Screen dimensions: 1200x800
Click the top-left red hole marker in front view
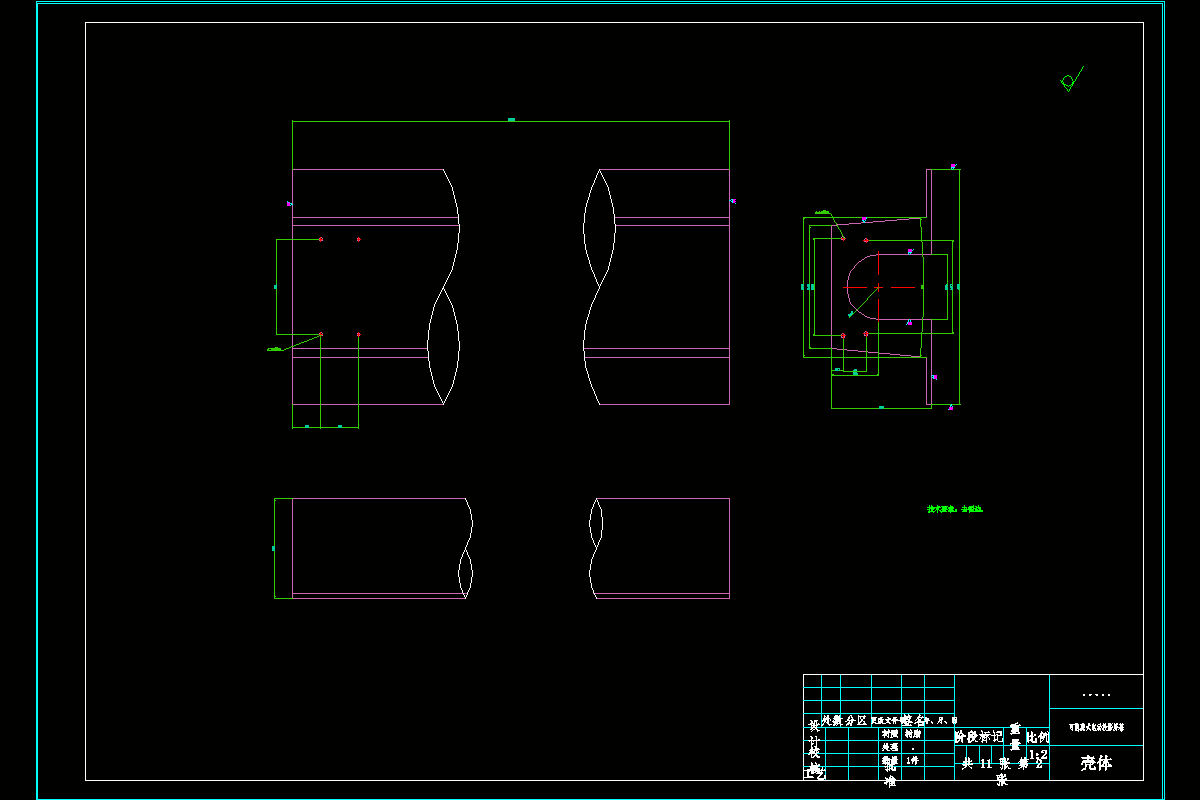coord(320,239)
